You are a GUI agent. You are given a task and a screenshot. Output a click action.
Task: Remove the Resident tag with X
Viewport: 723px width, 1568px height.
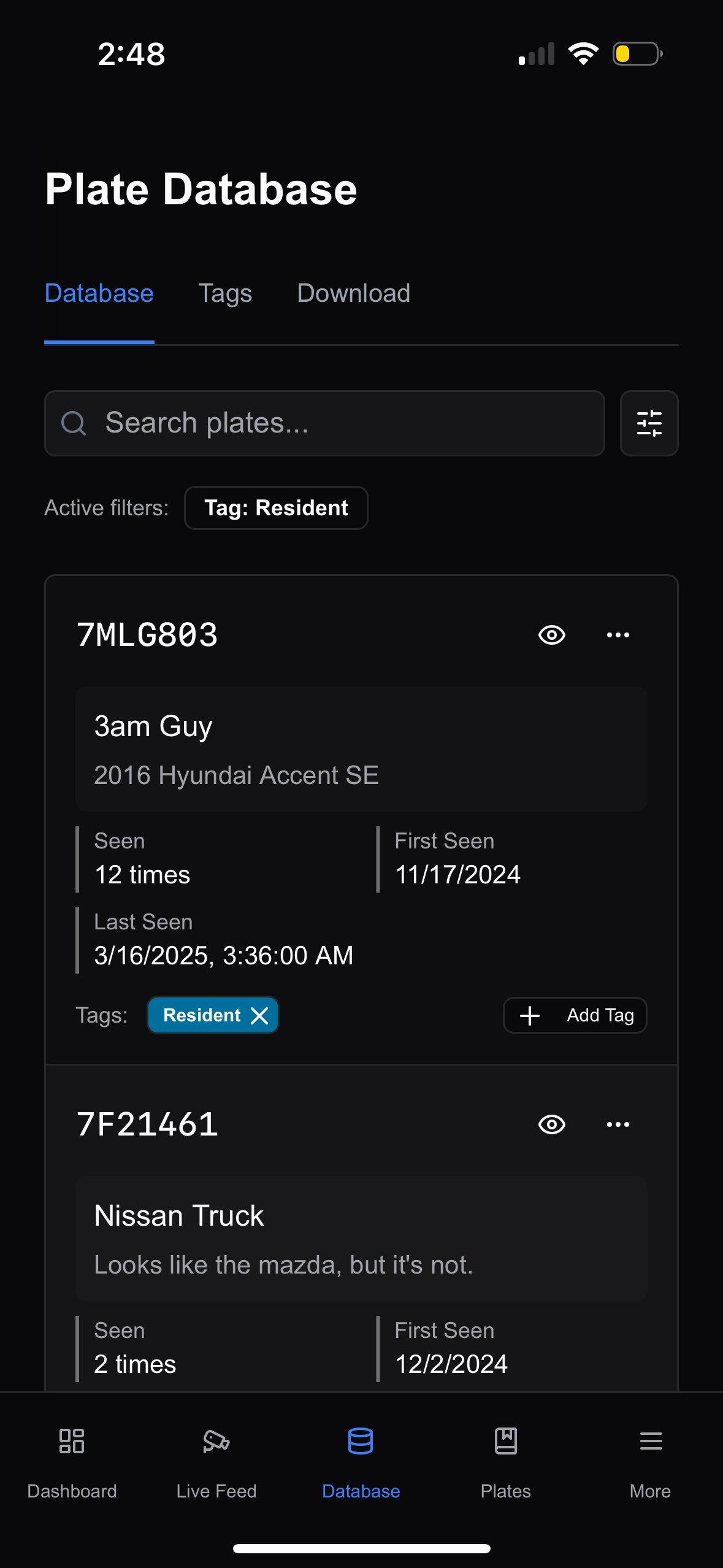pos(260,1015)
